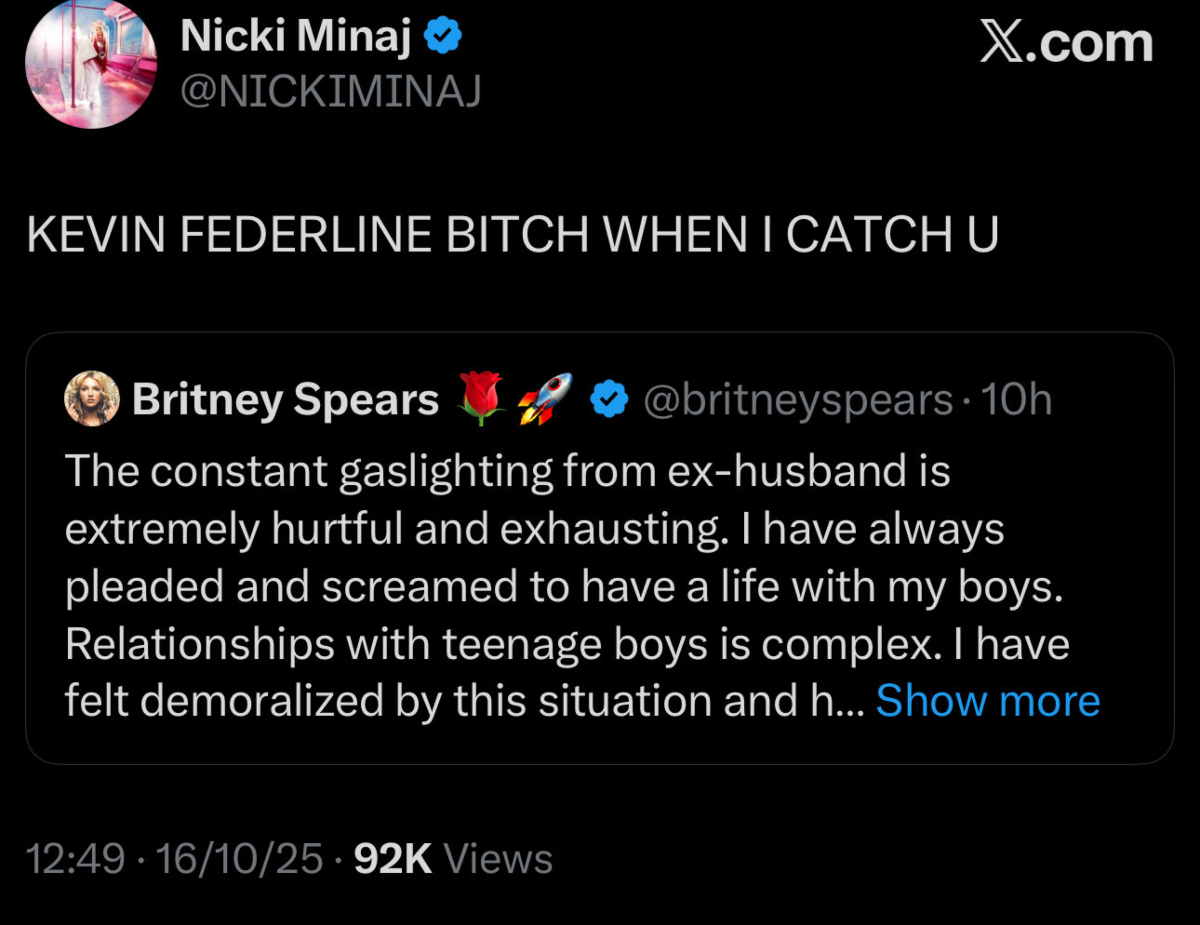
Task: Select the 'KEVIN FEDERLINE' tweet text
Action: click(x=511, y=234)
